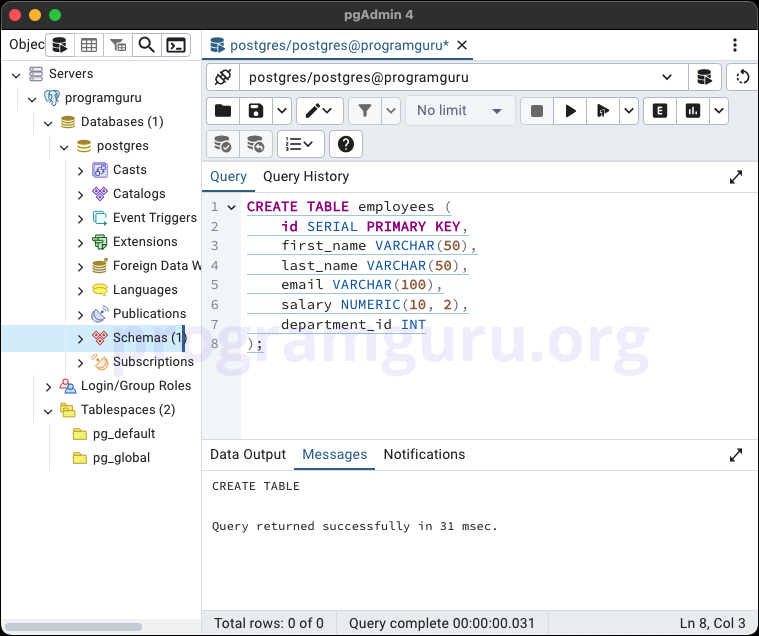Click the reset layout circular arrow icon
Image resolution: width=759 pixels, height=636 pixels.
point(742,77)
